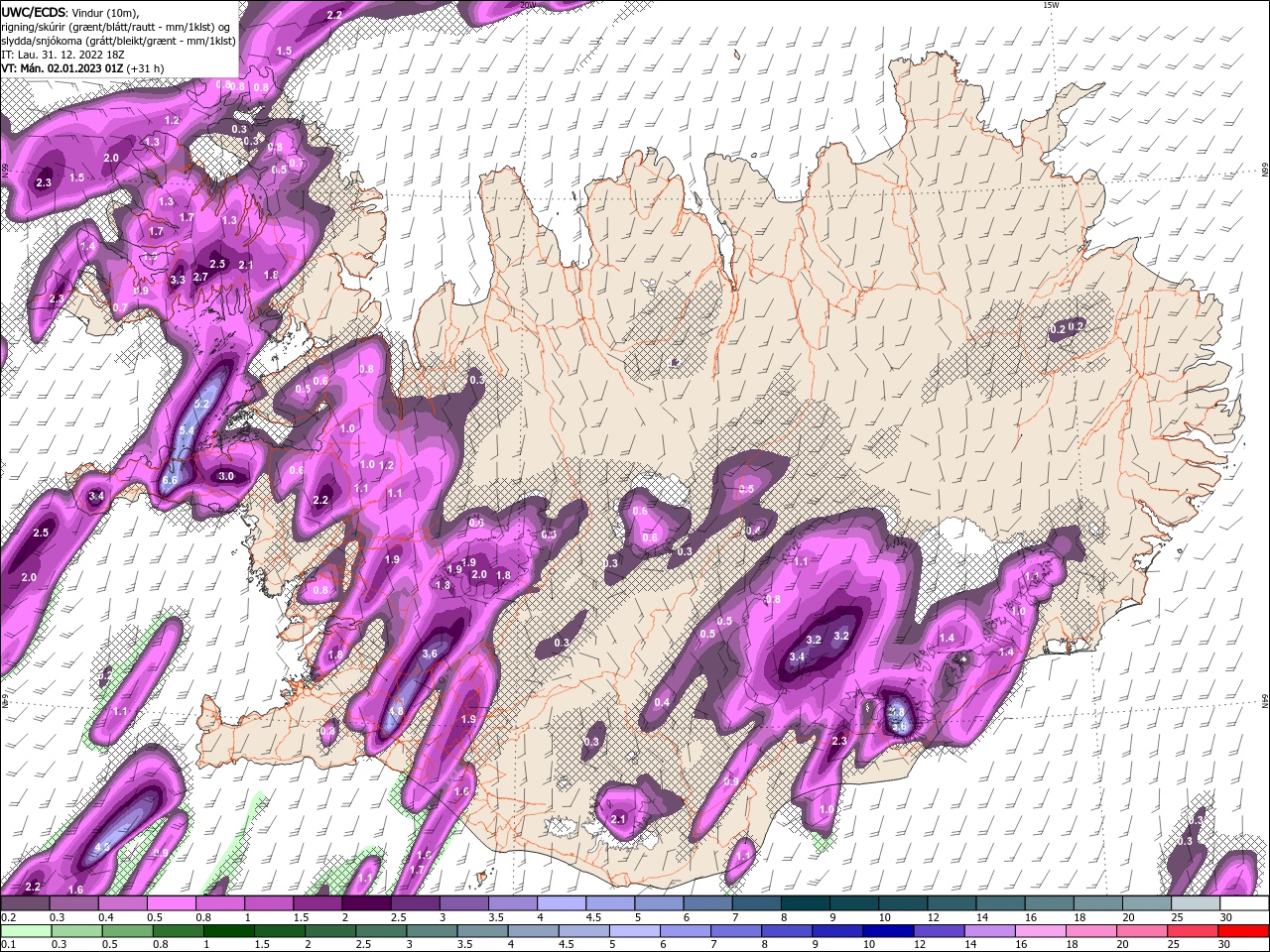Screen dimensions: 1270x952
Task: Pick the bright pink snow swatch starting at 0.5
Action: tap(171, 902)
